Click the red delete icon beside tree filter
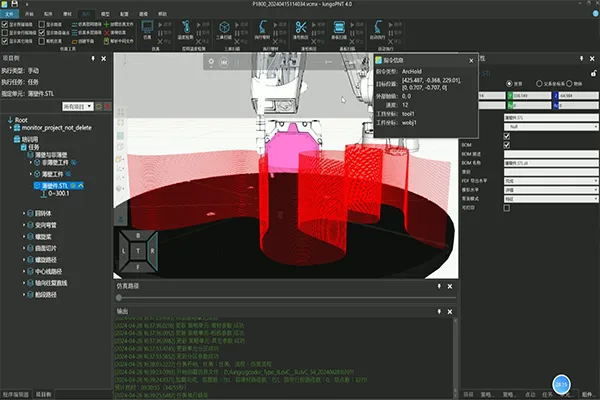Viewport: 600px width, 400px height. click(x=108, y=106)
